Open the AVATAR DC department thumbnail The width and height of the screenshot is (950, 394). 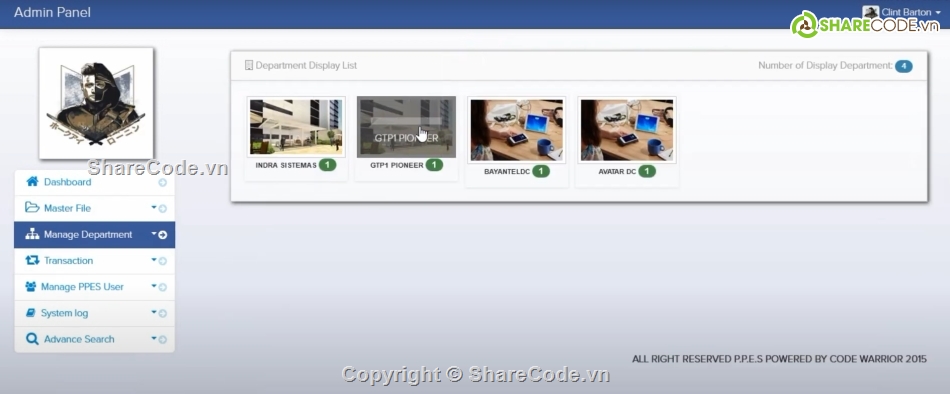[626, 130]
